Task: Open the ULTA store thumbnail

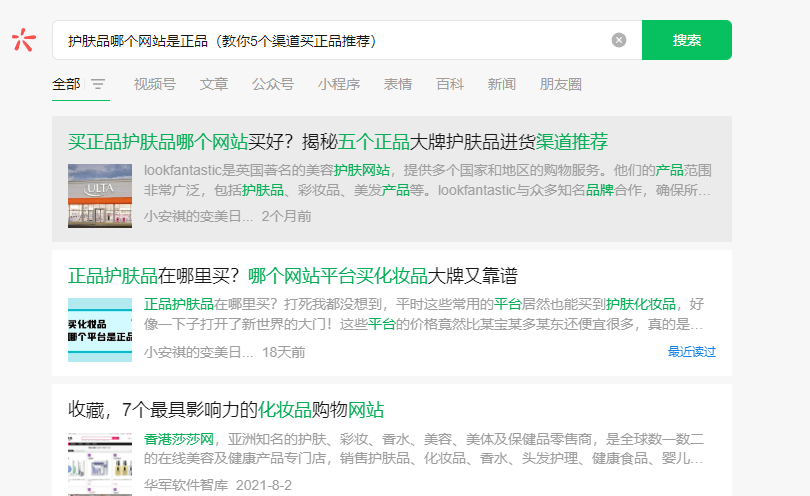Action: [x=100, y=196]
